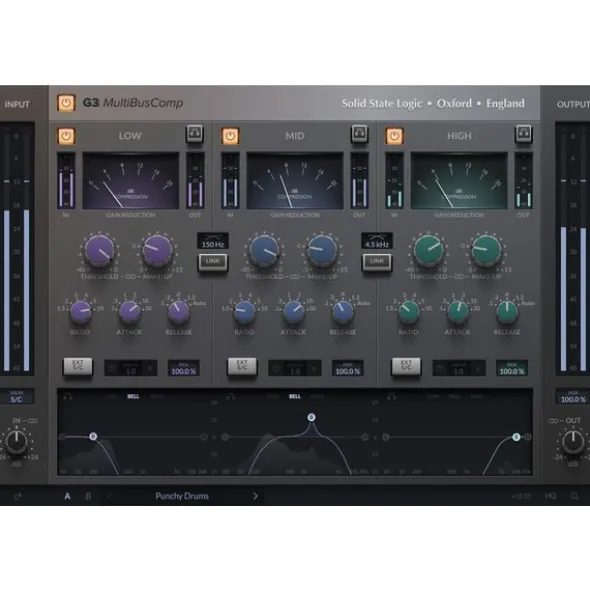Click the IN – GD input gain knob

17,442
